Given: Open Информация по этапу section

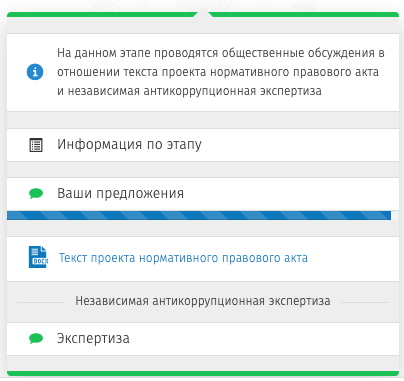Looking at the screenshot, I should coord(203,145).
